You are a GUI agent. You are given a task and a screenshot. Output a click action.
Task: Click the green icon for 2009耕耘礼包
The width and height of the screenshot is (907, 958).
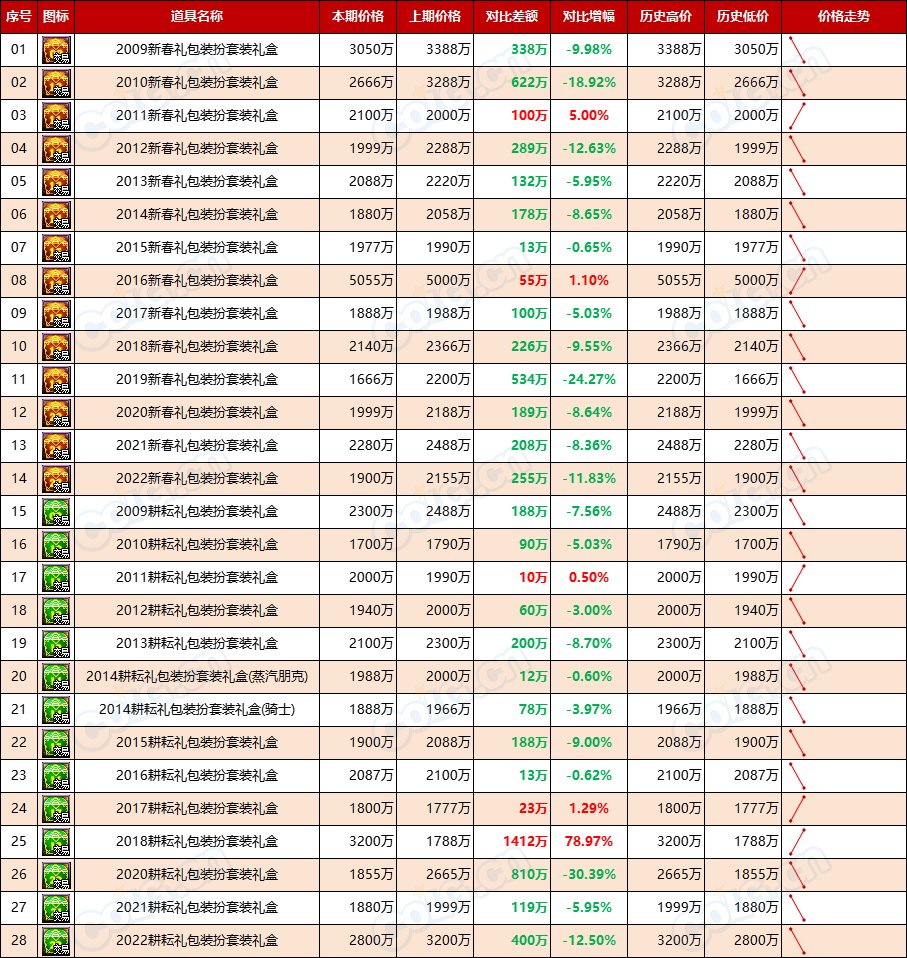click(x=56, y=512)
